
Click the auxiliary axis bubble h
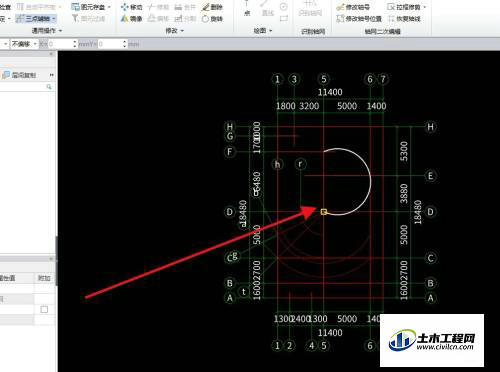pos(277,164)
